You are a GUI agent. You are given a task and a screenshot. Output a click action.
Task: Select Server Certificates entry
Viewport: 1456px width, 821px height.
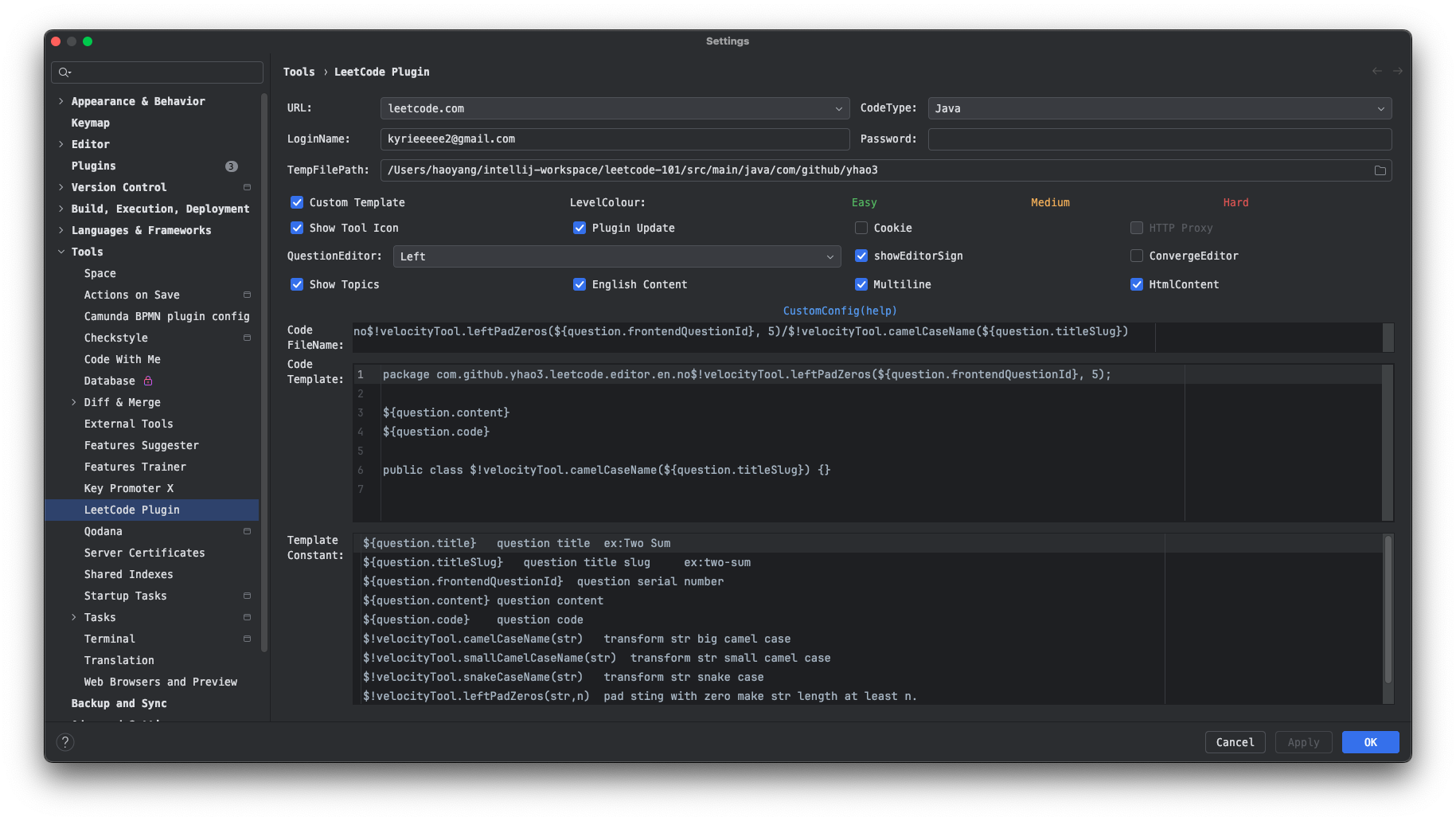(x=145, y=553)
